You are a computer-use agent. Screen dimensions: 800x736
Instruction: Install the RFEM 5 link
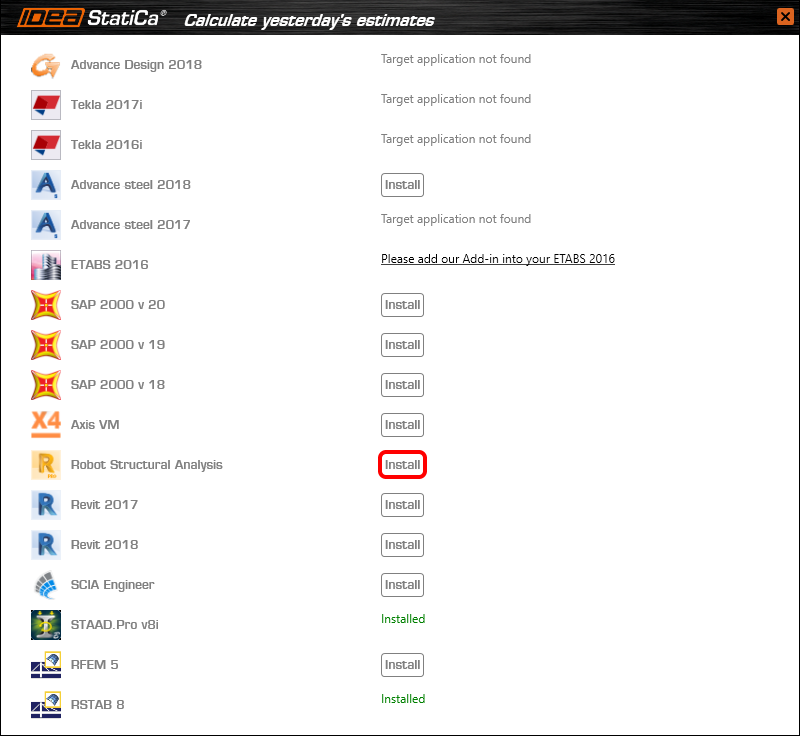402,665
